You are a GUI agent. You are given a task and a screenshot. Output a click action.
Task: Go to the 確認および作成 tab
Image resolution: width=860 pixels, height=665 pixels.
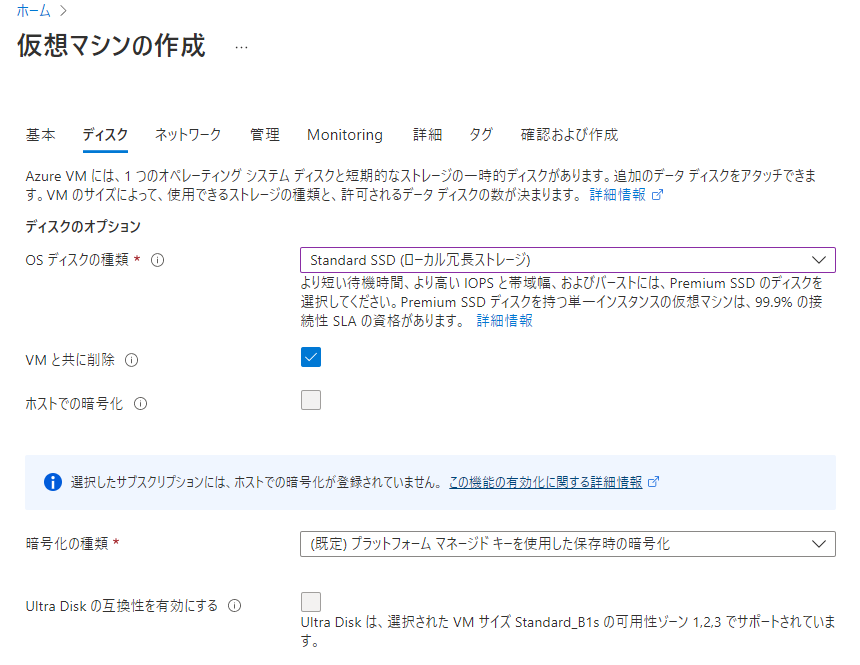[569, 134]
